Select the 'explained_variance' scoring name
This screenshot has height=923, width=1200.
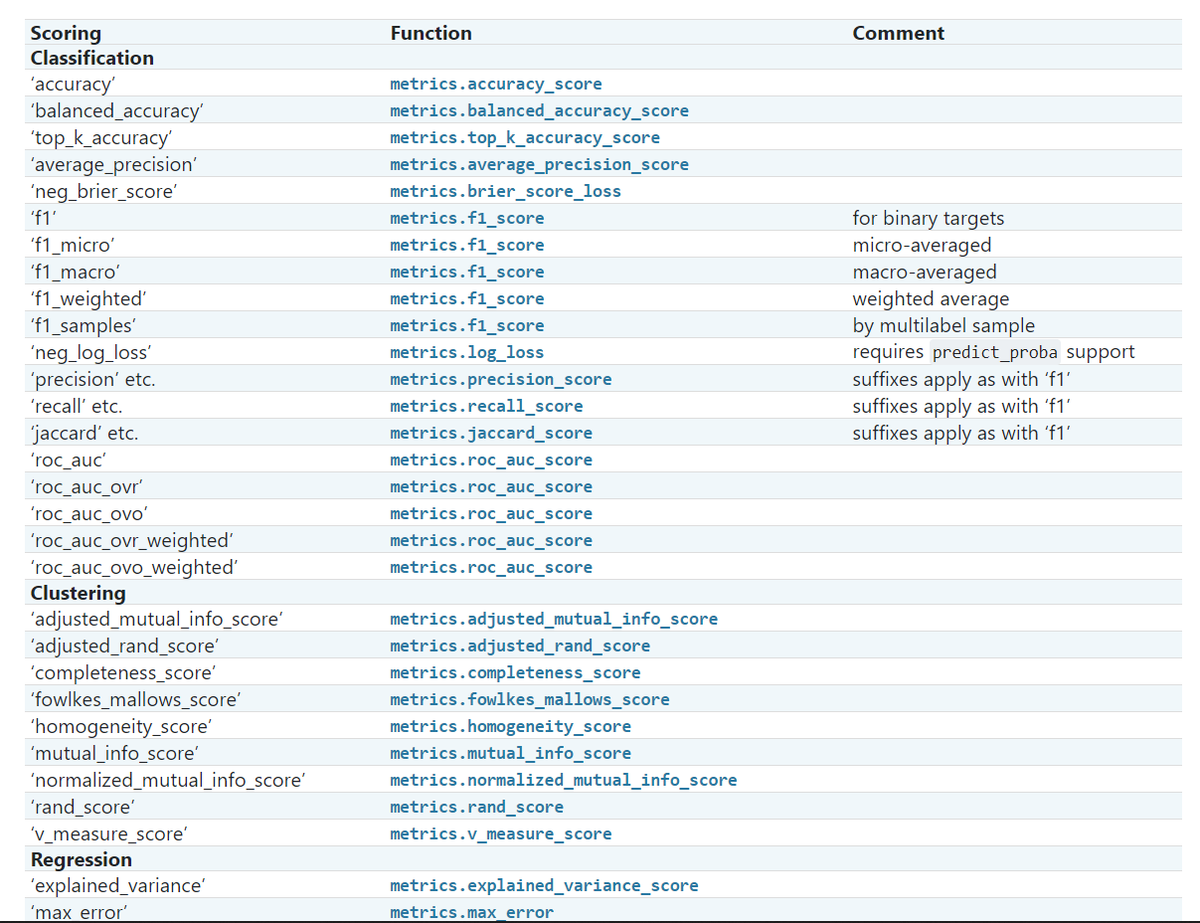119,886
